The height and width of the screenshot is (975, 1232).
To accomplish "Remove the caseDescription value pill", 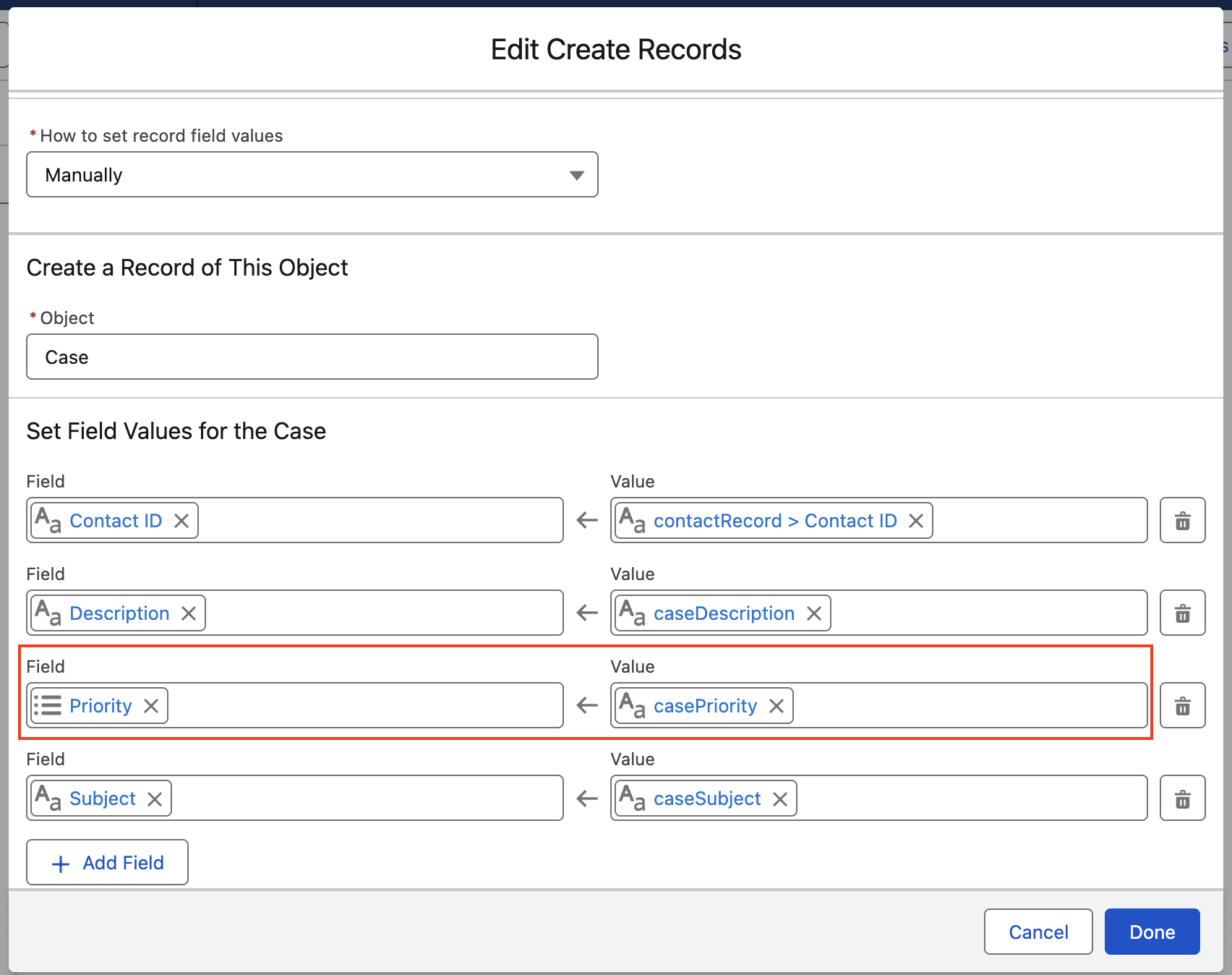I will point(814,613).
